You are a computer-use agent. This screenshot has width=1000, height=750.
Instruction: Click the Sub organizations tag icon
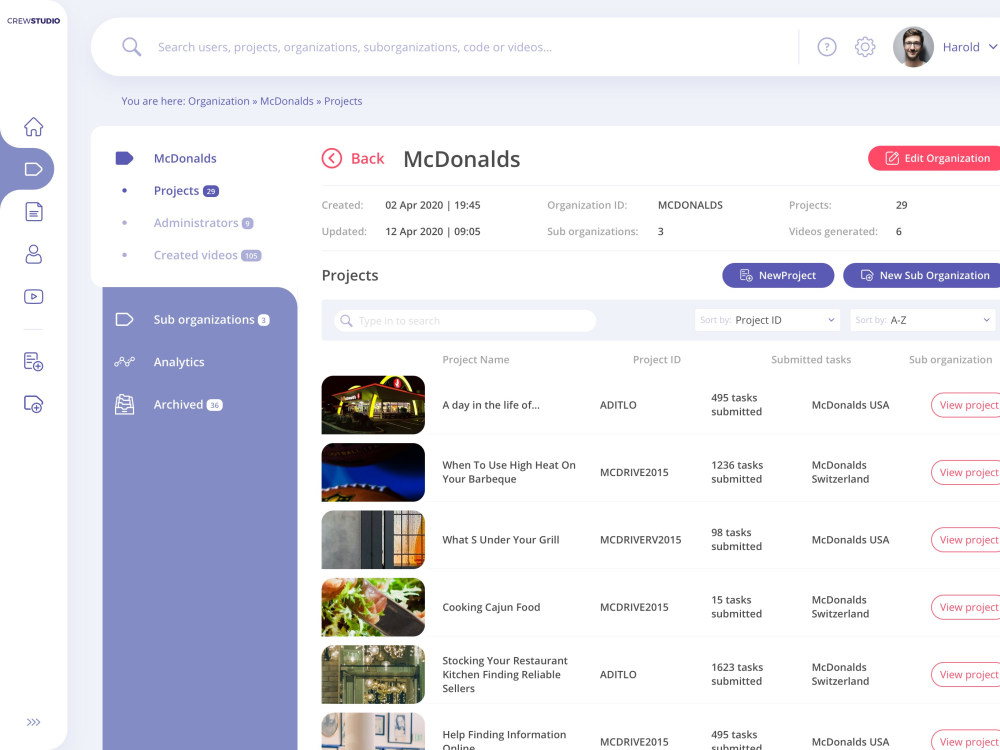tap(124, 320)
